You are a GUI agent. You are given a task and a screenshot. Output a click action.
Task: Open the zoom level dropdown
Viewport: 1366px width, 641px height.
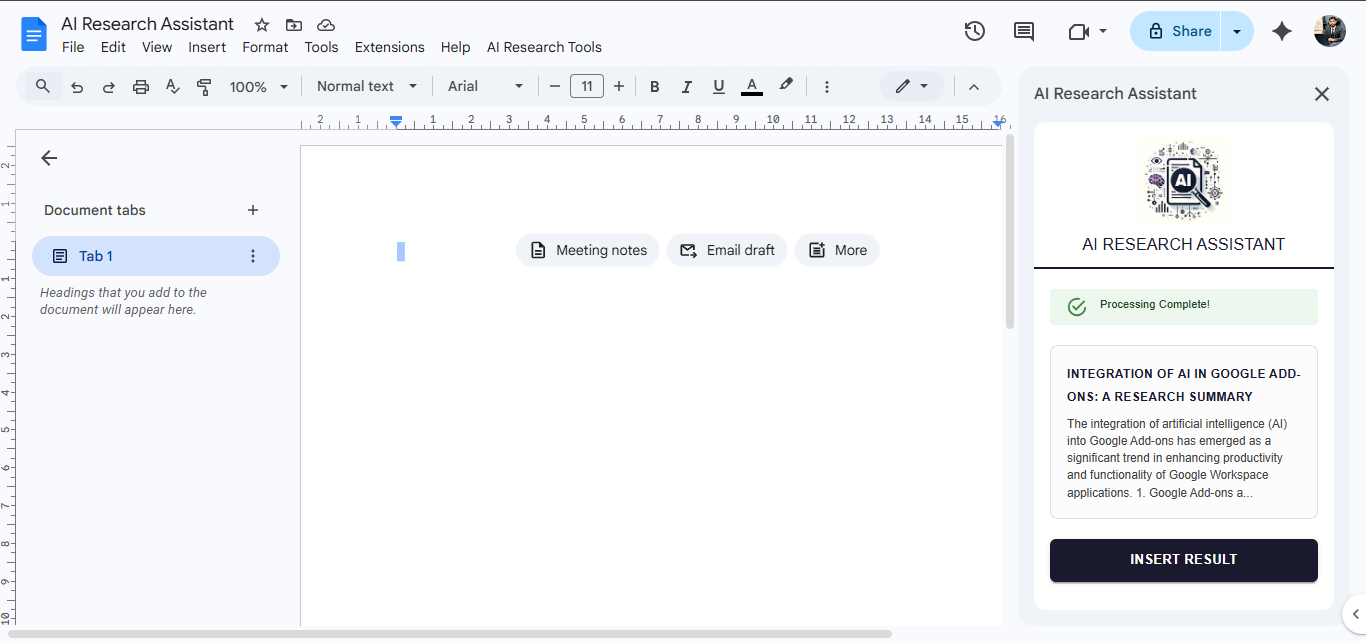257,86
